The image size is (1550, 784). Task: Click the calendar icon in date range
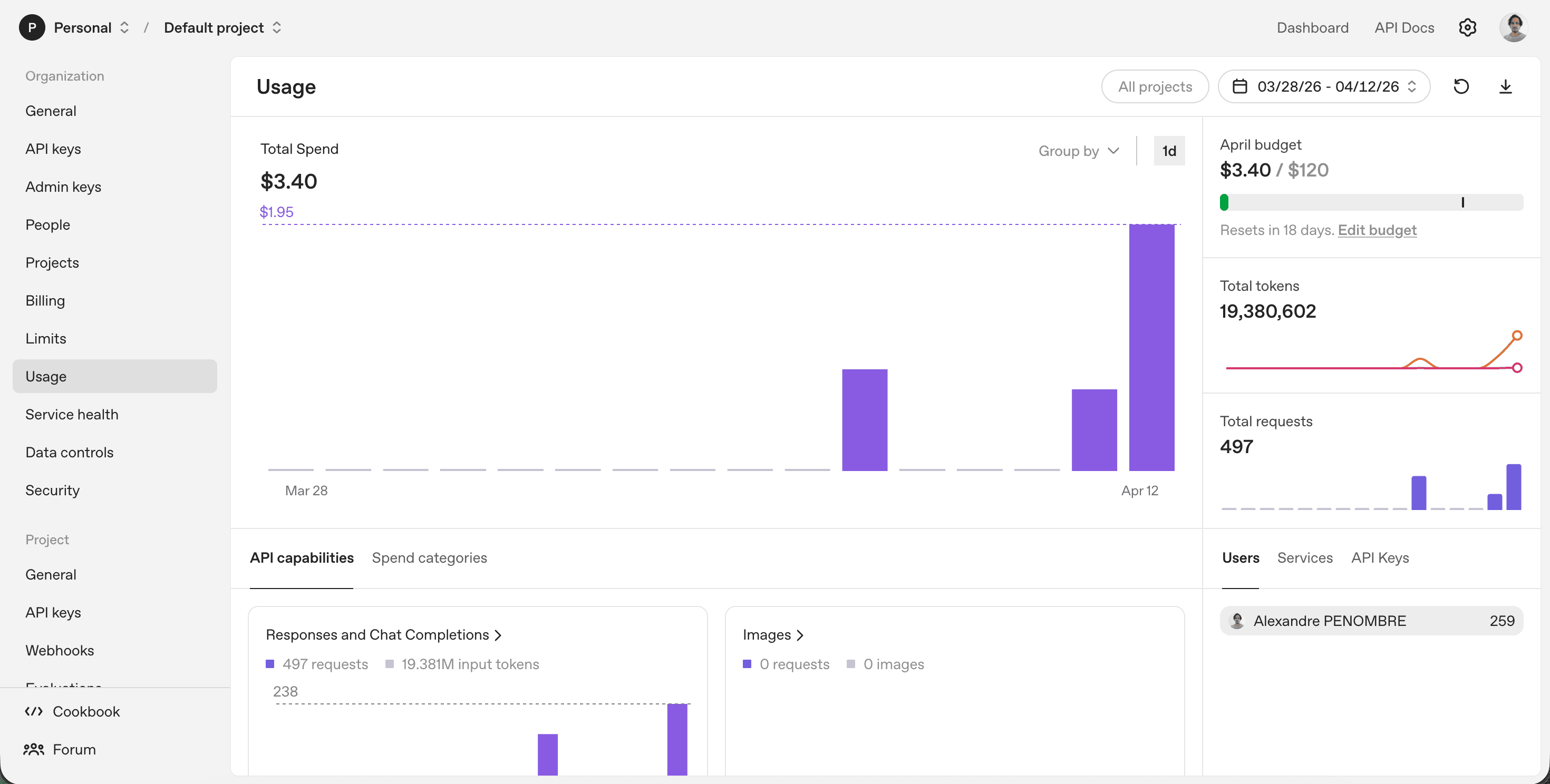[x=1239, y=86]
